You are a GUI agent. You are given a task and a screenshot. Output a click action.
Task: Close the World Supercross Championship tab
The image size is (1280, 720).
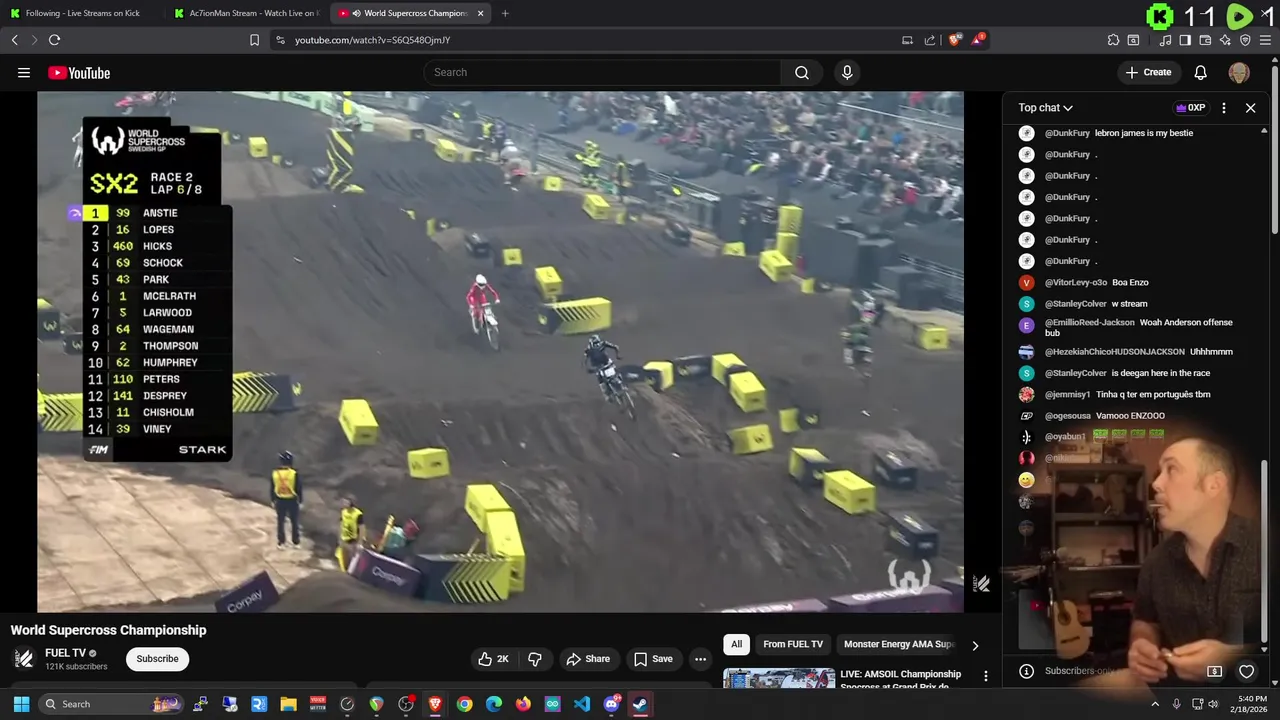pos(480,13)
